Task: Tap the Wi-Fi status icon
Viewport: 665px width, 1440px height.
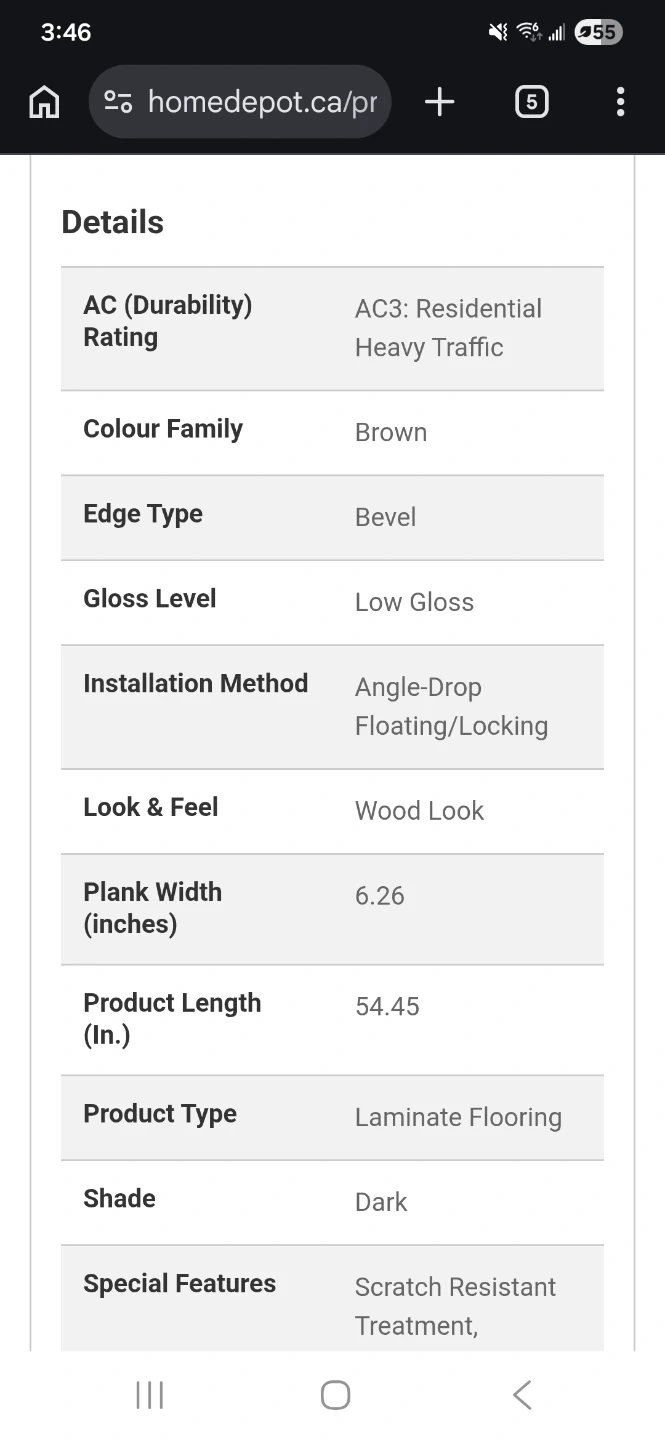Action: (528, 33)
